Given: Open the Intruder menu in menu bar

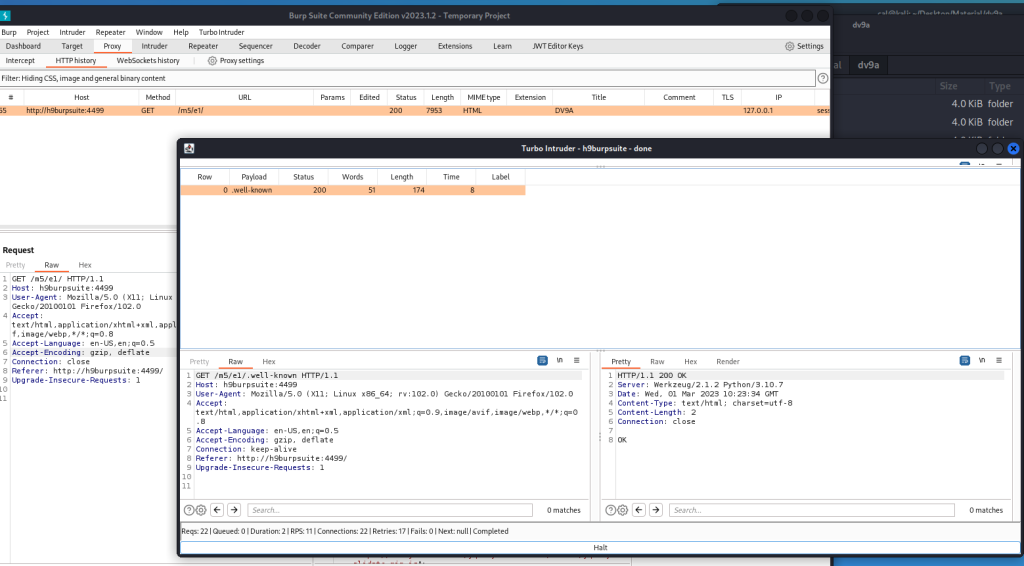Looking at the screenshot, I should pos(72,32).
